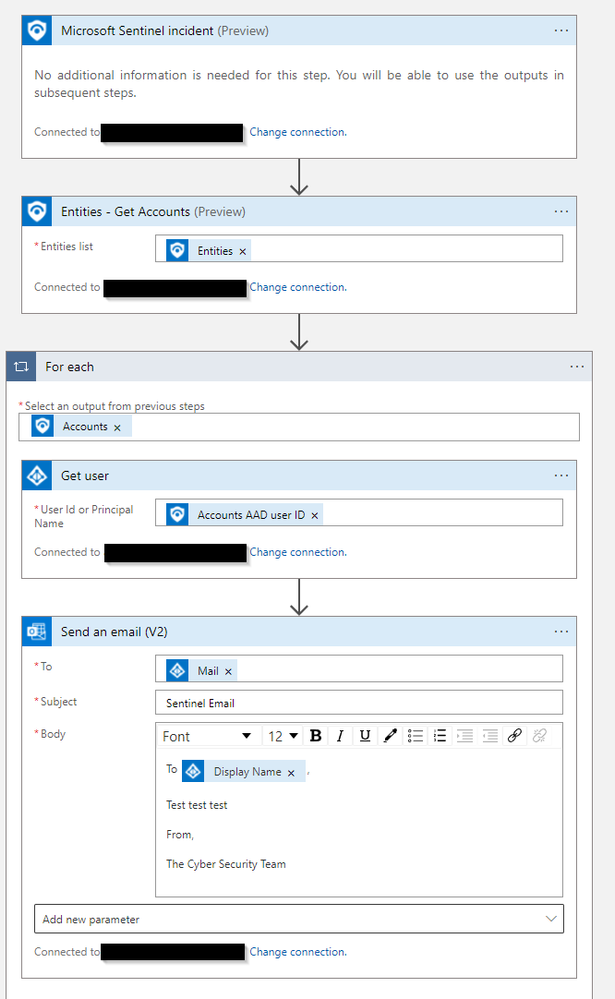
Task: Toggle Italic formatting in Body toolbar
Action: click(x=340, y=736)
